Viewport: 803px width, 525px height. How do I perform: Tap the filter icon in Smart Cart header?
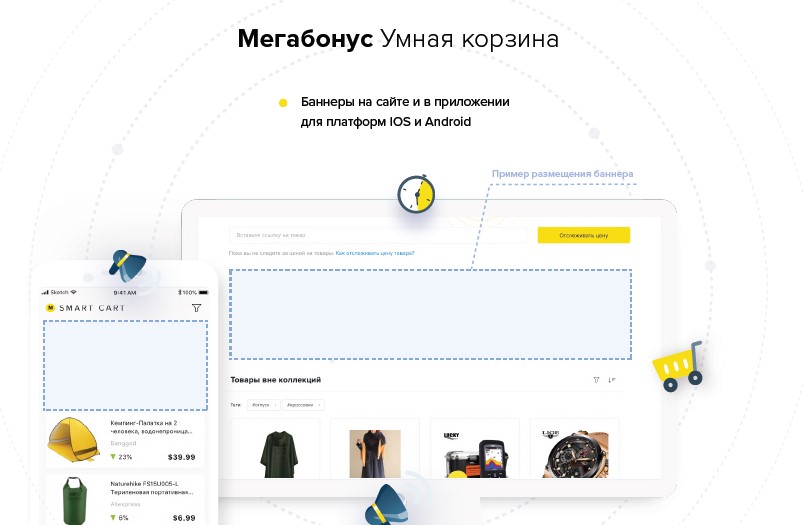196,308
